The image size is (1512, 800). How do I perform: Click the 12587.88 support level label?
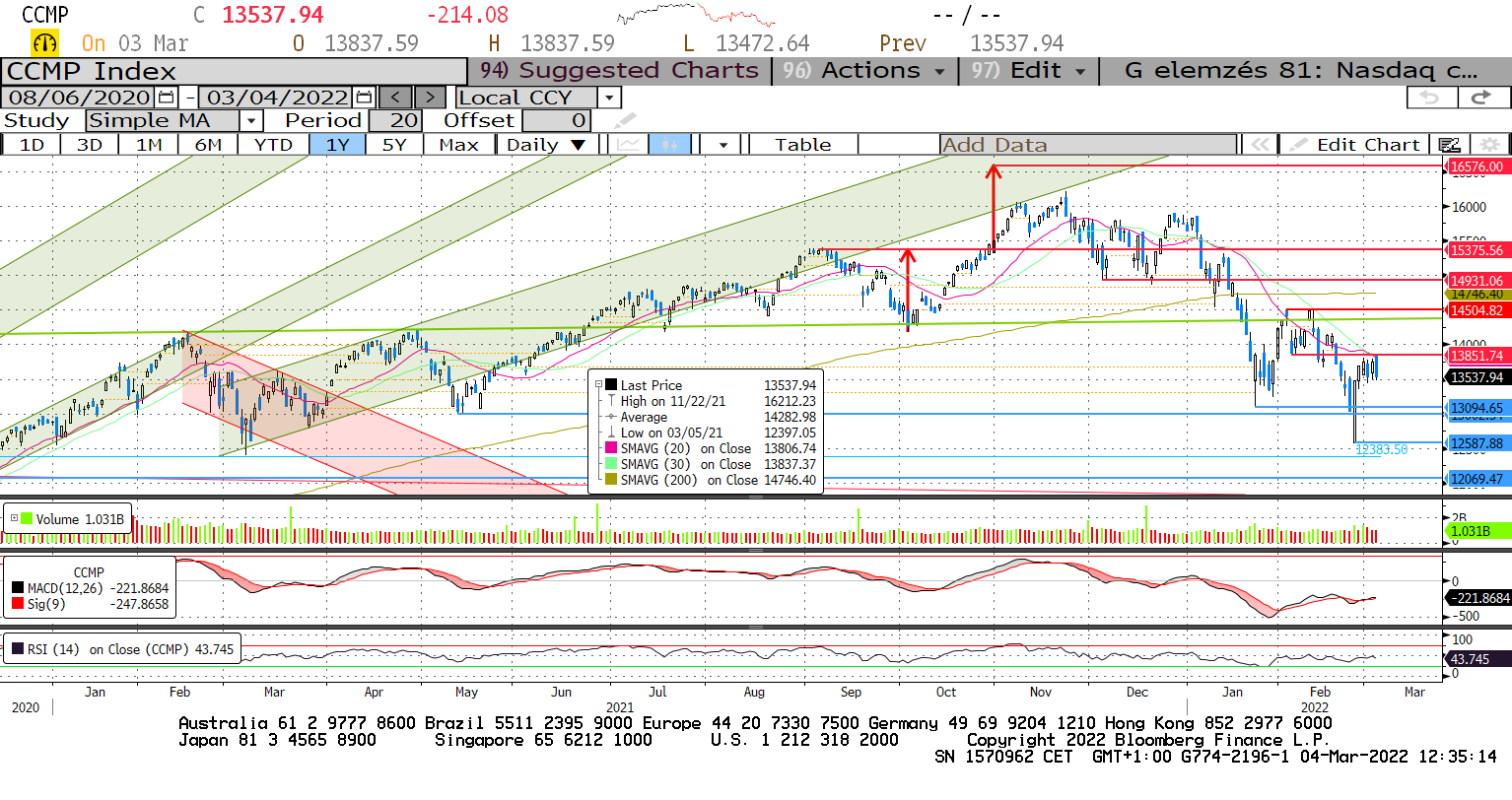coord(1477,443)
